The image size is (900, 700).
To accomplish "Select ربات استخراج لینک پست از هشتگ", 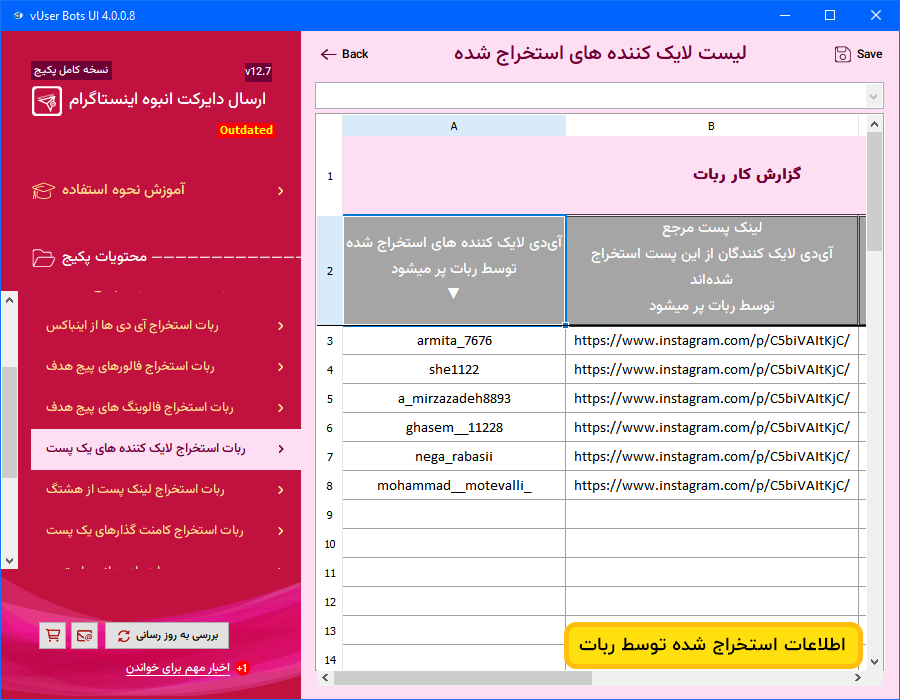I will 166,489.
